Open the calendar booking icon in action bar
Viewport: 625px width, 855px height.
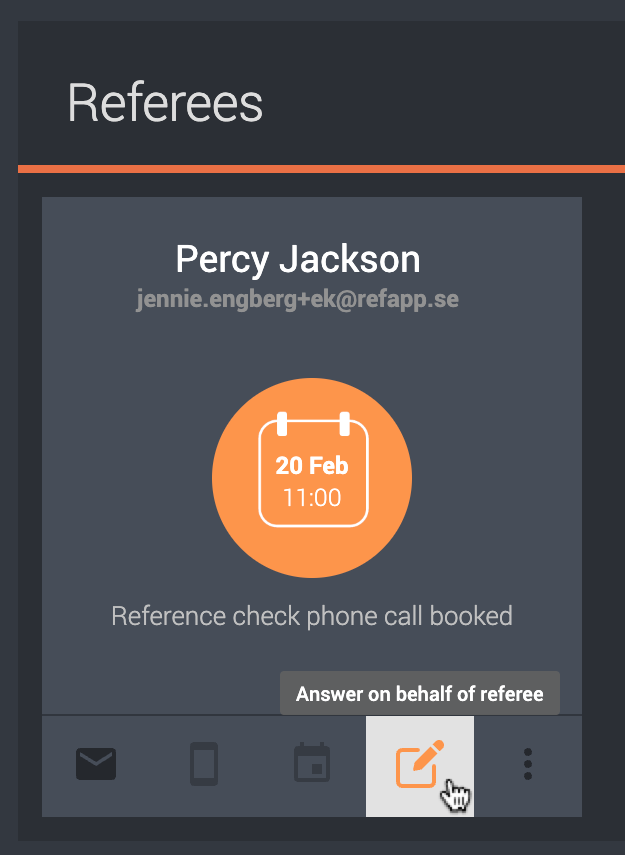point(312,762)
